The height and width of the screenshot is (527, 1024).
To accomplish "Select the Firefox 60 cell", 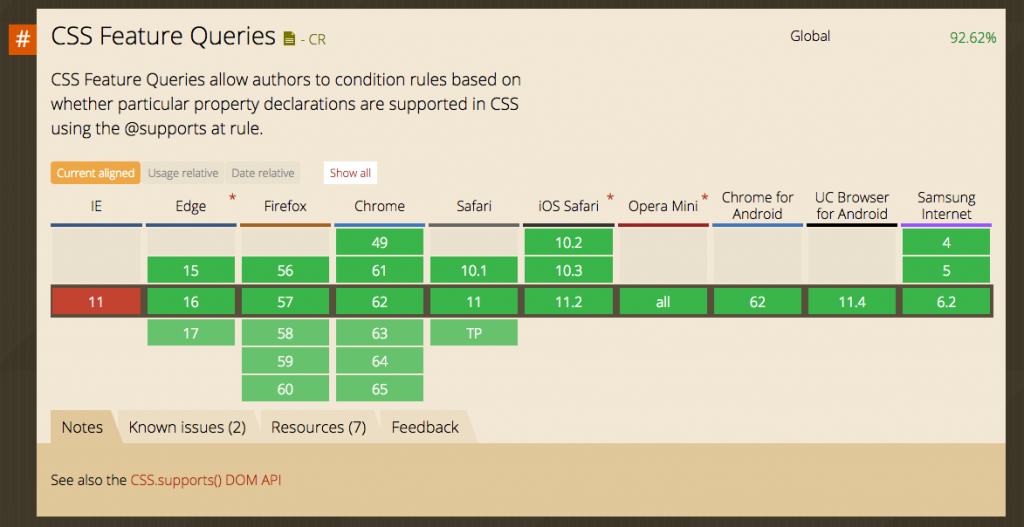I will tap(285, 389).
